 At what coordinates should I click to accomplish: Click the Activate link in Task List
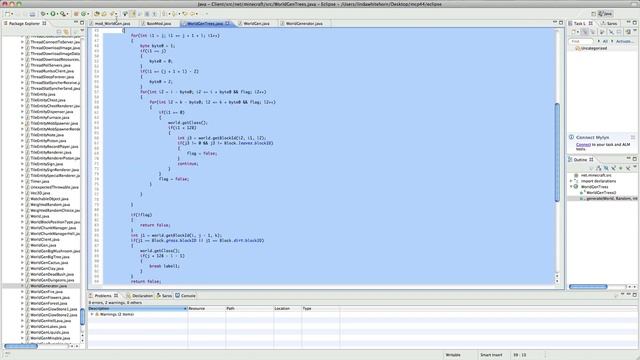[624, 41]
